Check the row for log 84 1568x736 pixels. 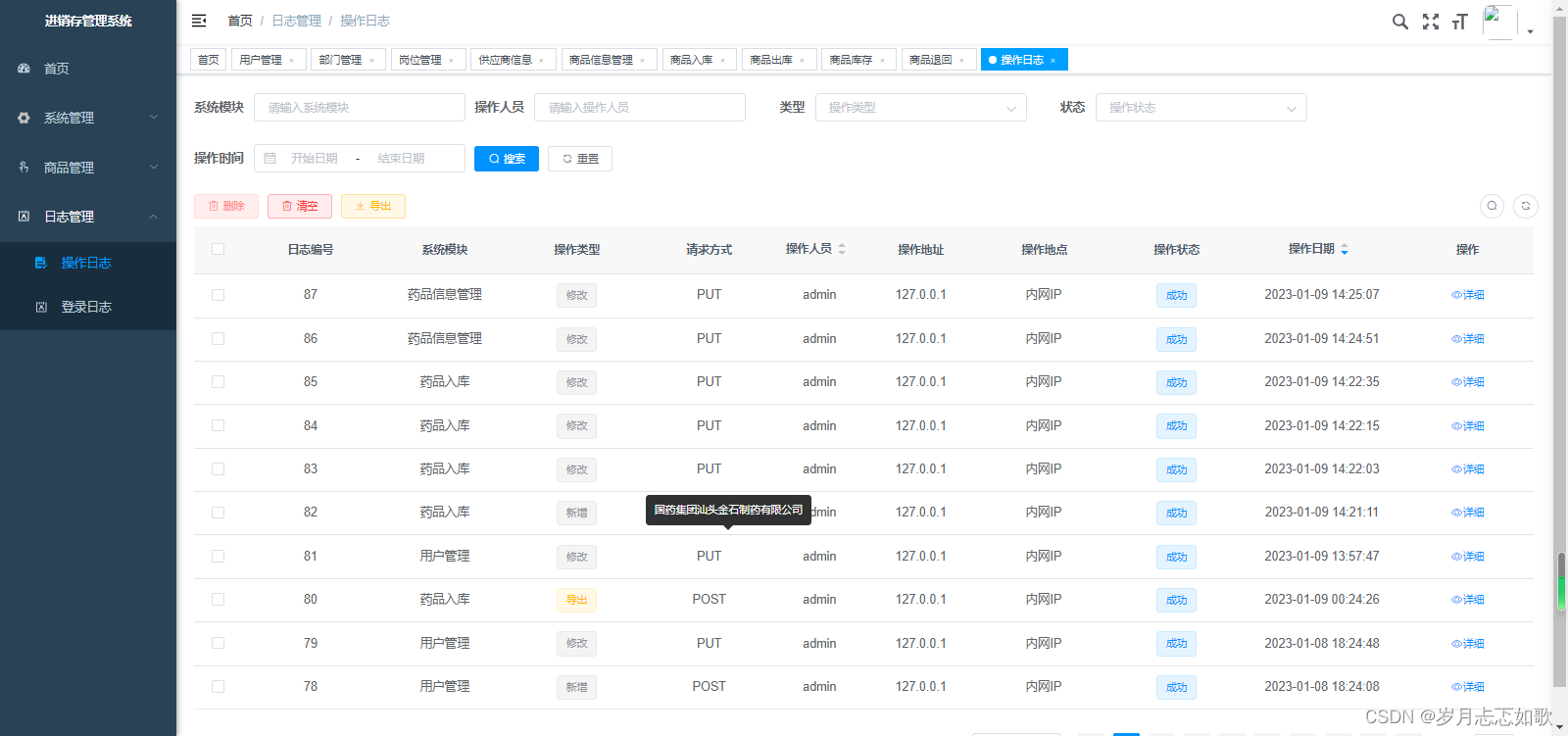pos(218,425)
